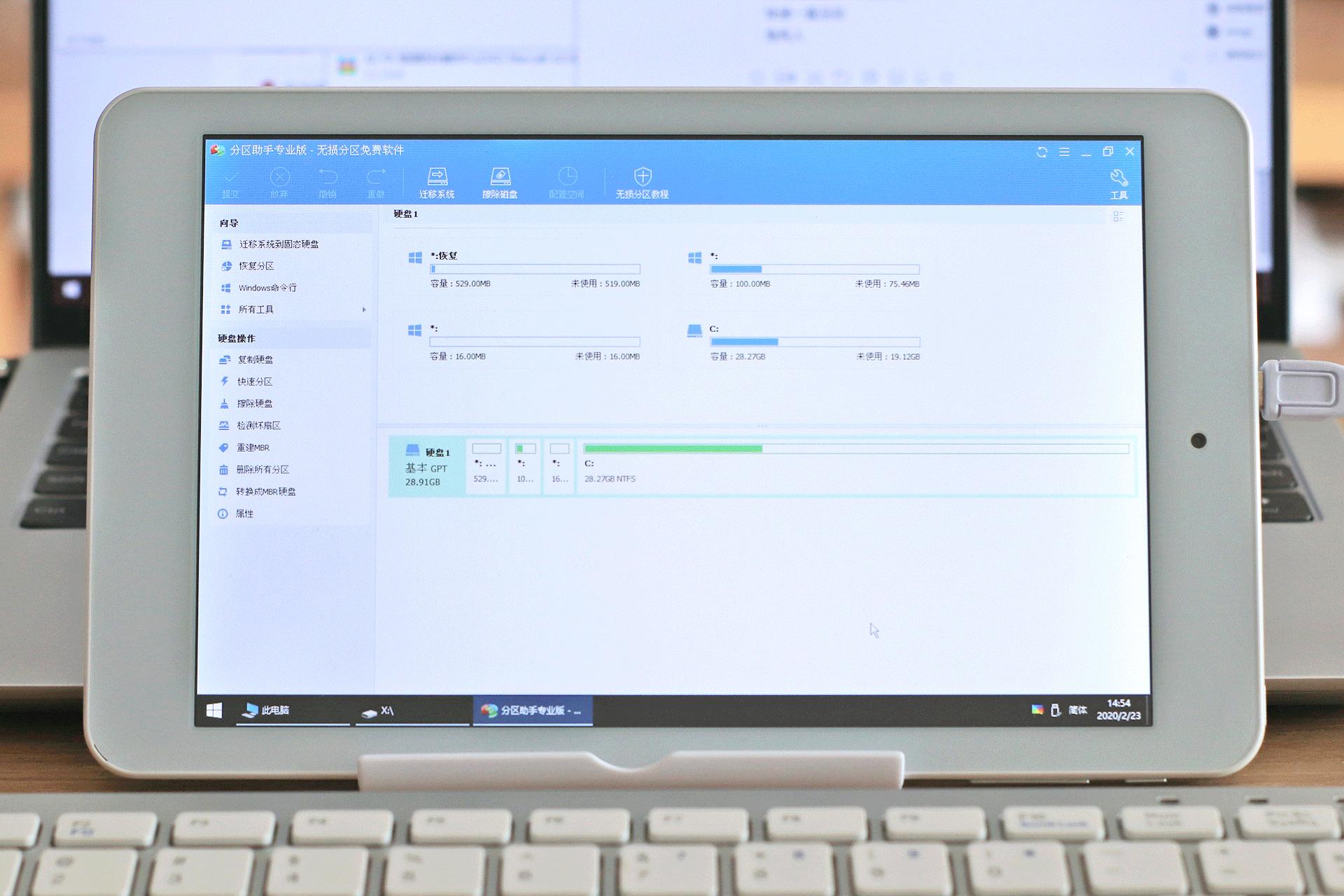Image resolution: width=1344 pixels, height=896 pixels.
Task: Click the C: drive usage bar
Action: [x=814, y=342]
